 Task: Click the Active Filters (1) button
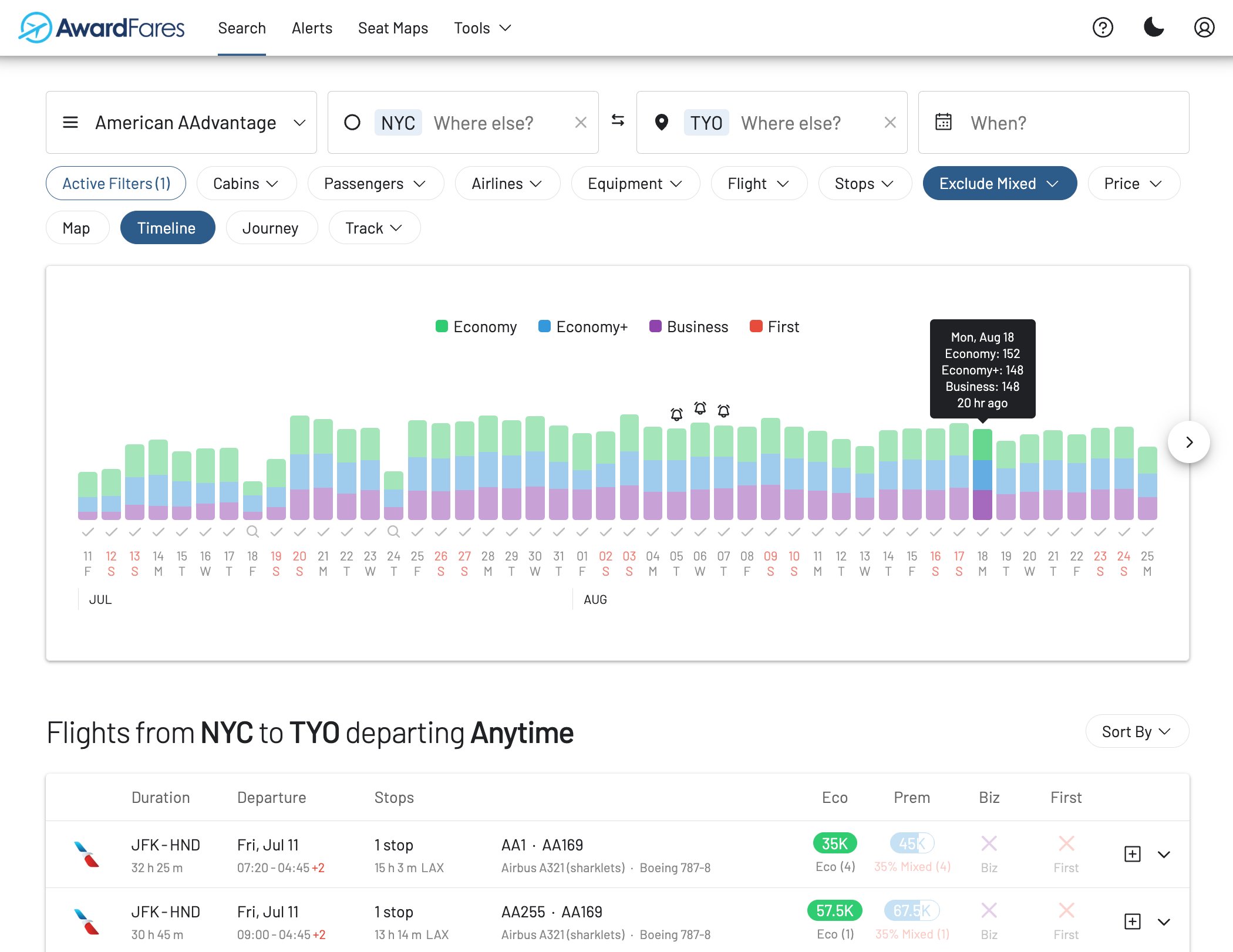[116, 184]
